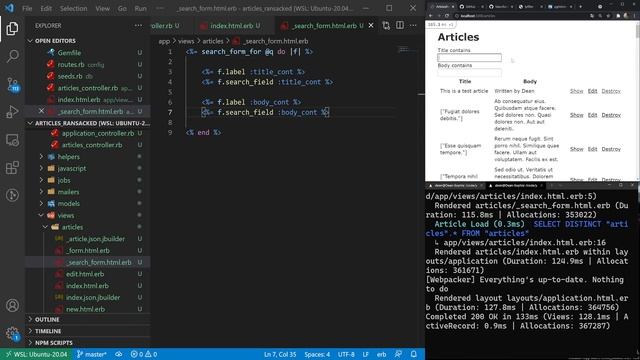Expand the mailers folder
The height and width of the screenshot is (360, 640).
(68, 192)
